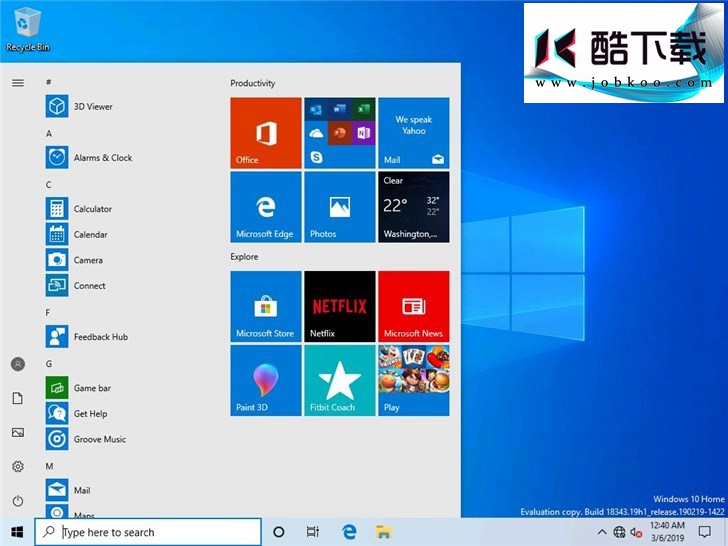Open Task View on the taskbar
Screen dimensions: 728x546
tap(313, 532)
